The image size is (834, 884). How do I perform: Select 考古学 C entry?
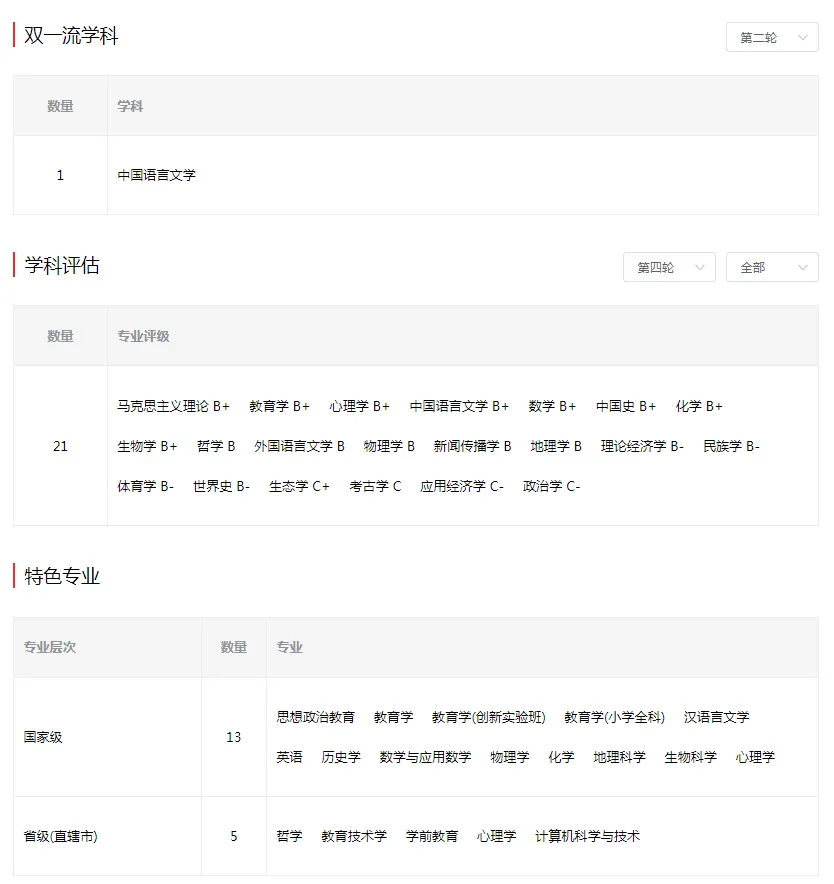tap(375, 487)
